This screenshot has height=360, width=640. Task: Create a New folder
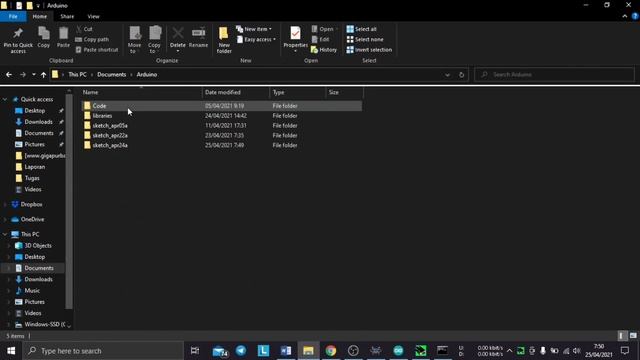coord(224,40)
